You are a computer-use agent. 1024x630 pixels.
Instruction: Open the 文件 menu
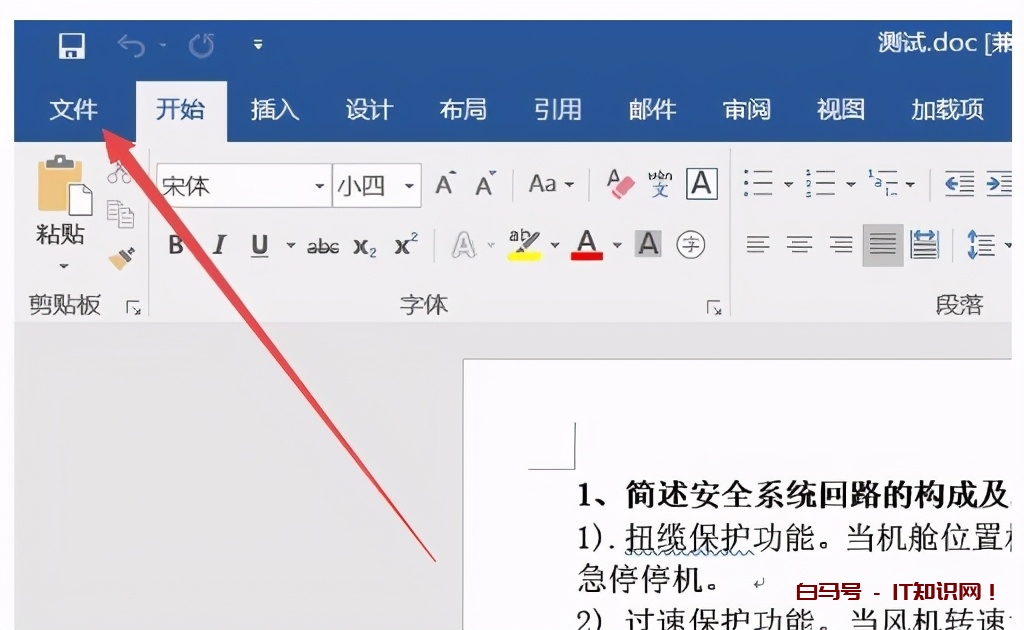point(73,110)
